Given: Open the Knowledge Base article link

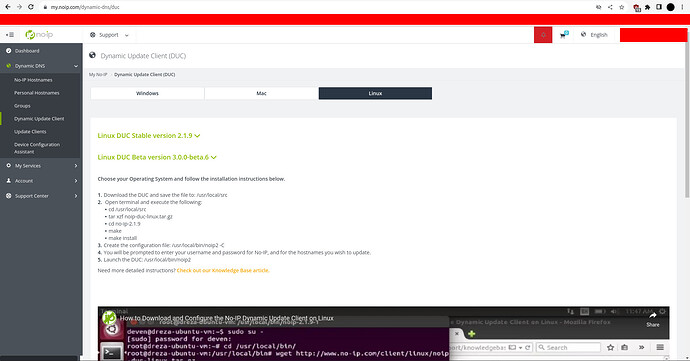Looking at the screenshot, I should [223, 271].
